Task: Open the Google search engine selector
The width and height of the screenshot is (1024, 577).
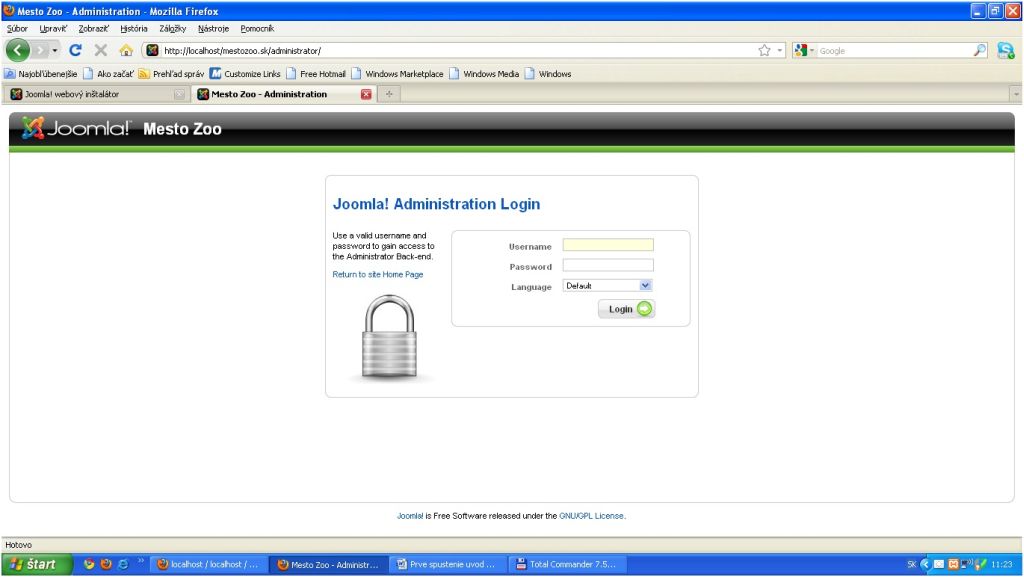Action: [804, 50]
